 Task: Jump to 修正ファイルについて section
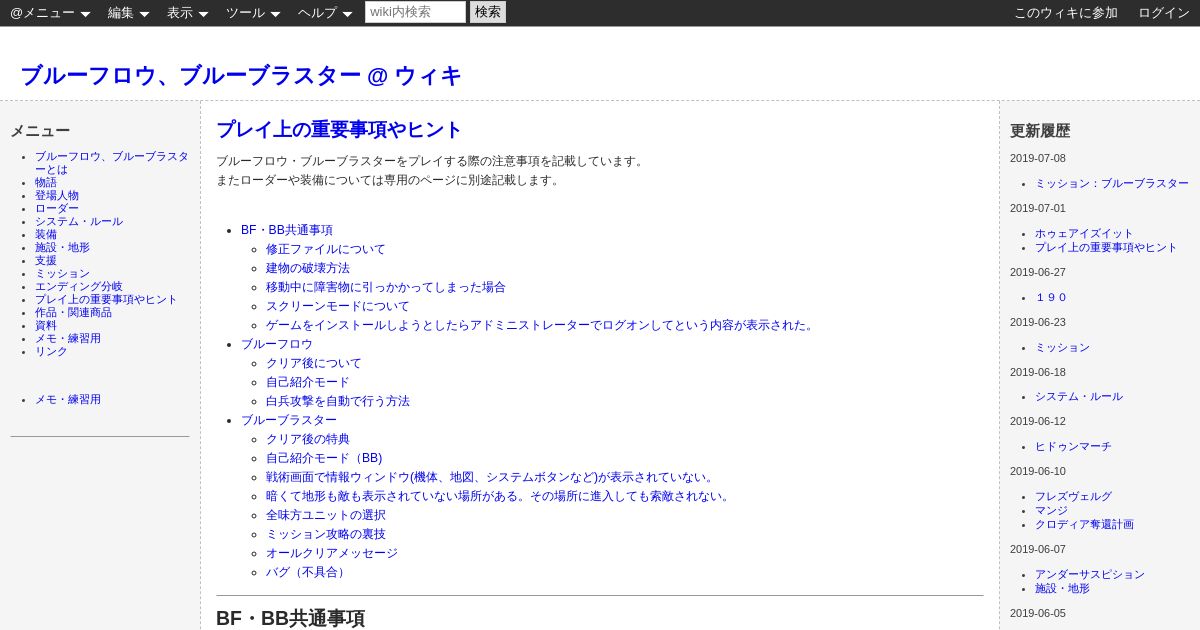tap(326, 249)
